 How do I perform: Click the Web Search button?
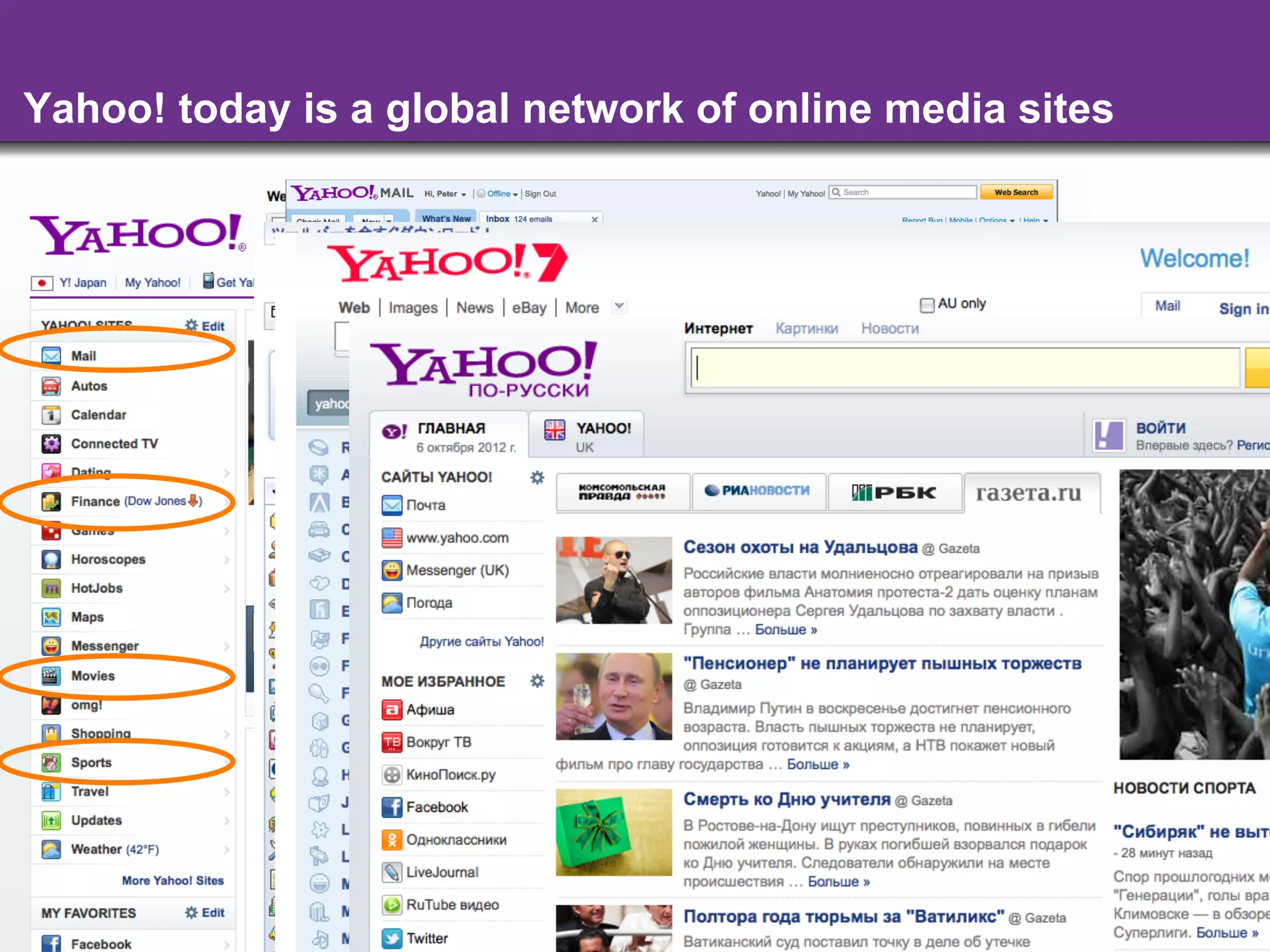1016,193
